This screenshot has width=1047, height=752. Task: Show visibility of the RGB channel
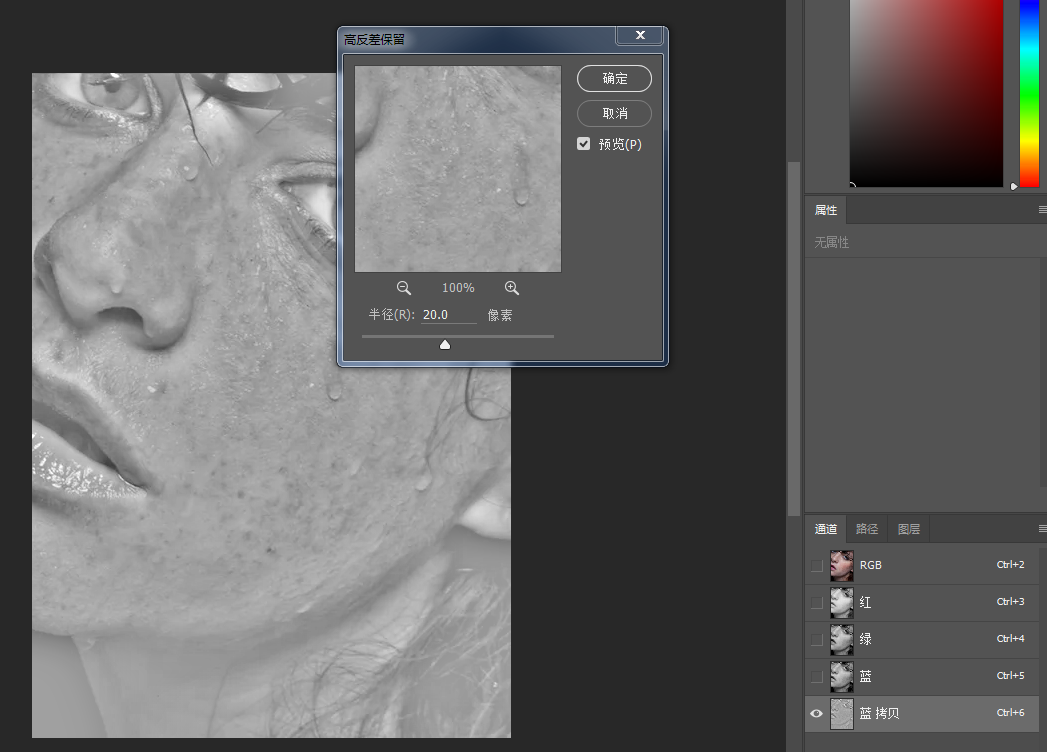(x=816, y=565)
